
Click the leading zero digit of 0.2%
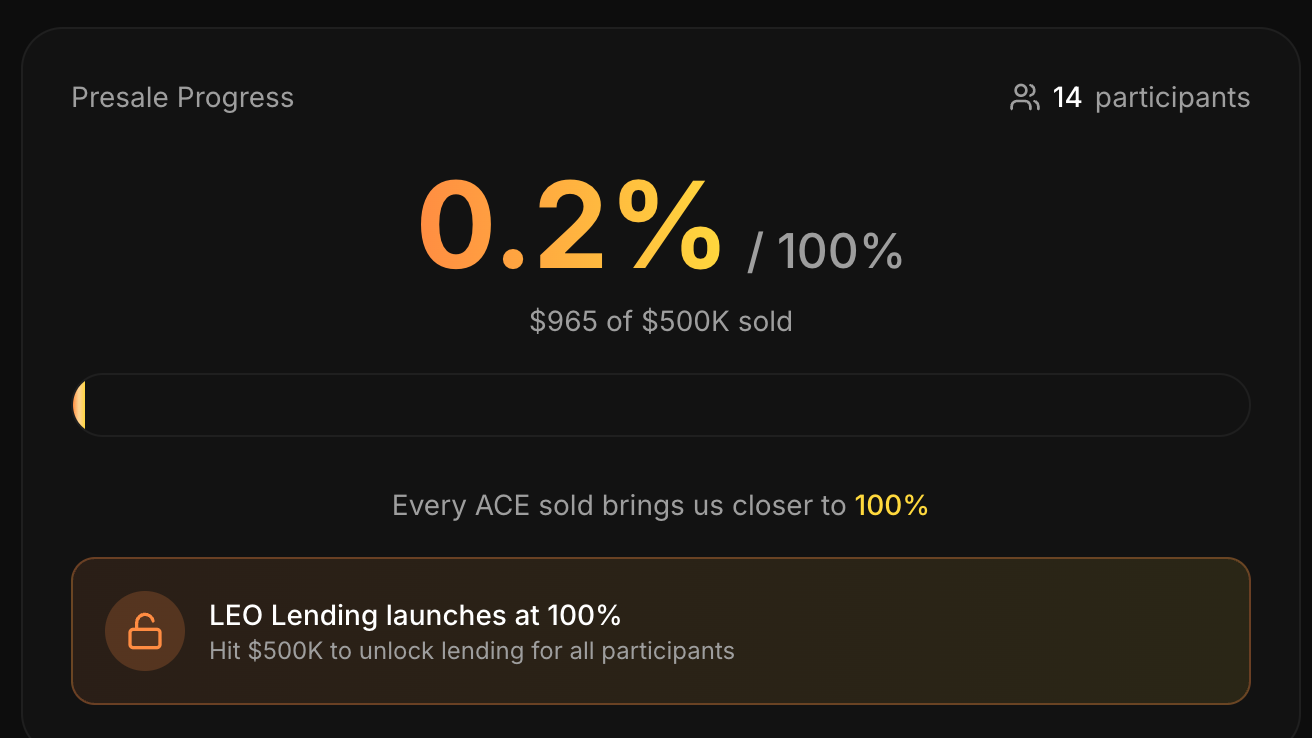click(455, 228)
